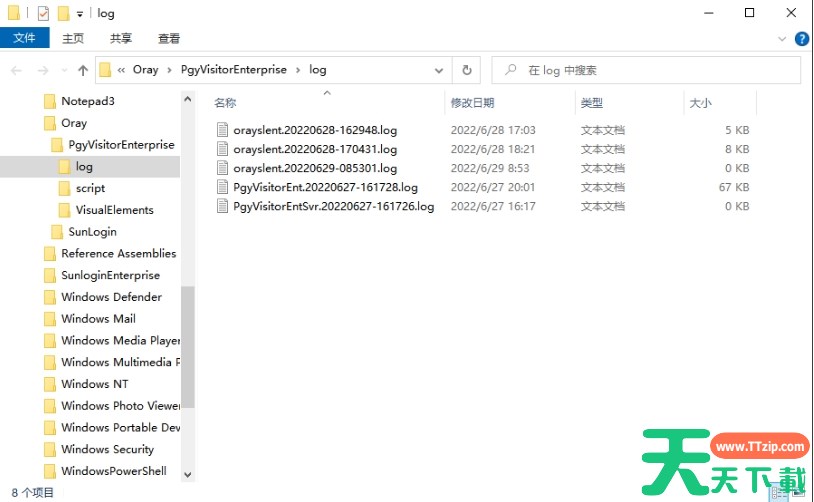Image resolution: width=814 pixels, height=502 pixels.
Task: Click the Oray breadcrumb in address bar
Action: coord(145,70)
